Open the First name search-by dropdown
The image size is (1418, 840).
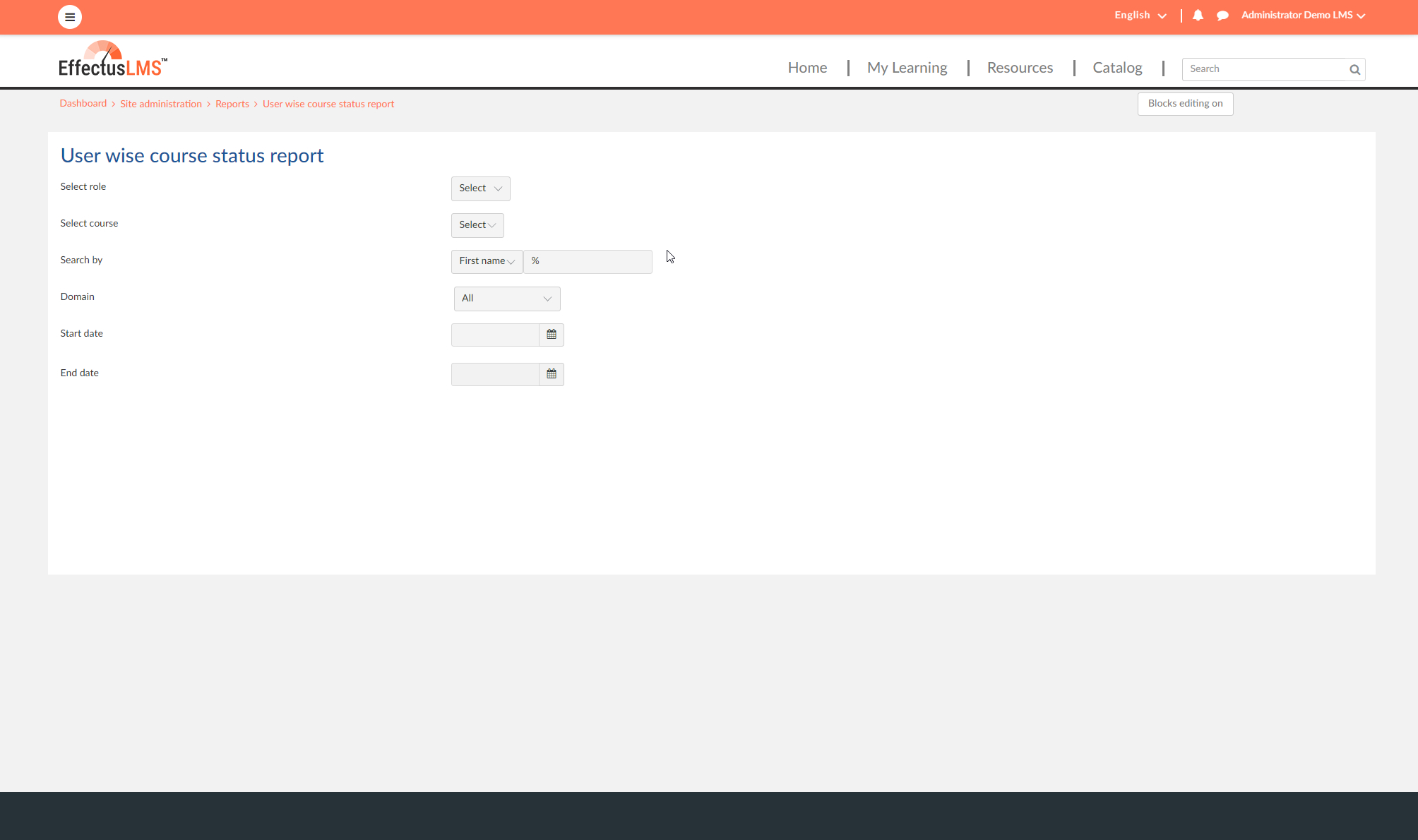tap(487, 261)
